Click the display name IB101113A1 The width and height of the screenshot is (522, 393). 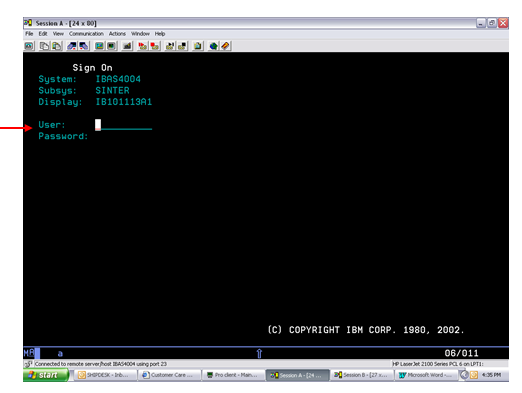pyautogui.click(x=124, y=102)
